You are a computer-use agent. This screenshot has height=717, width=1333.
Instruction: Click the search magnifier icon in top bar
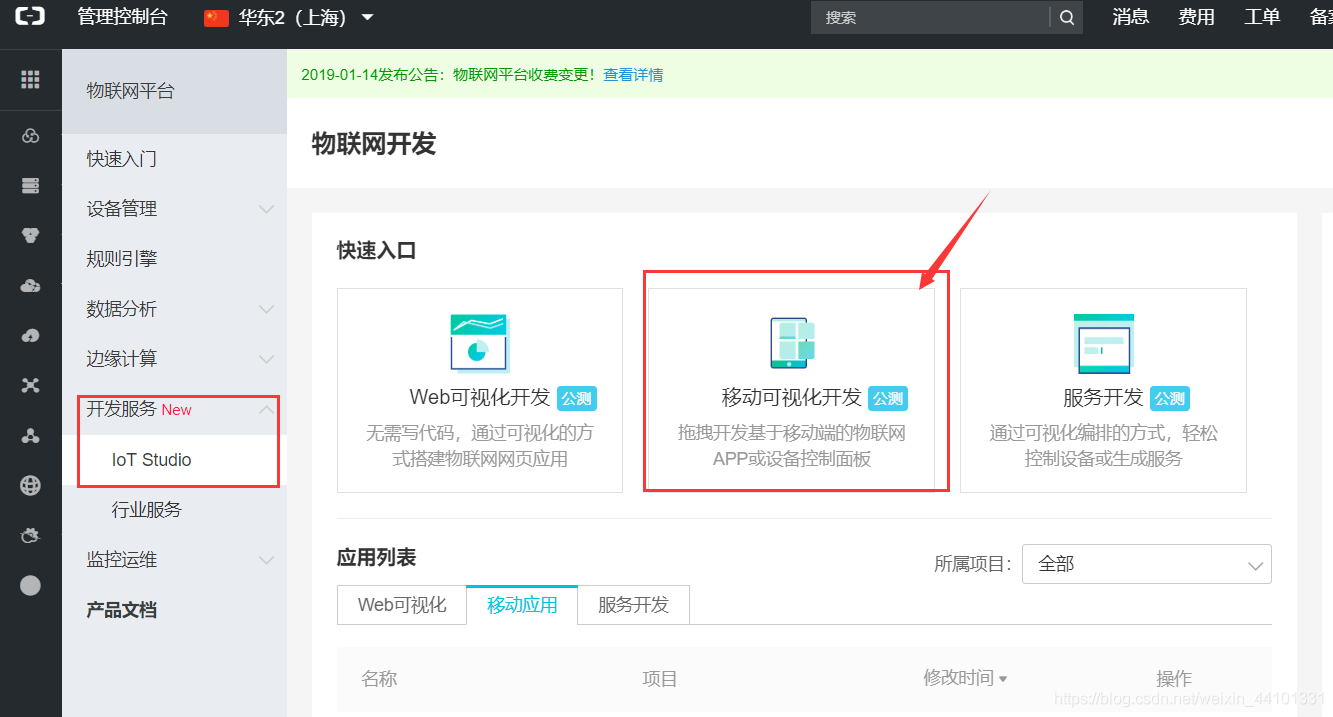[x=1066, y=17]
